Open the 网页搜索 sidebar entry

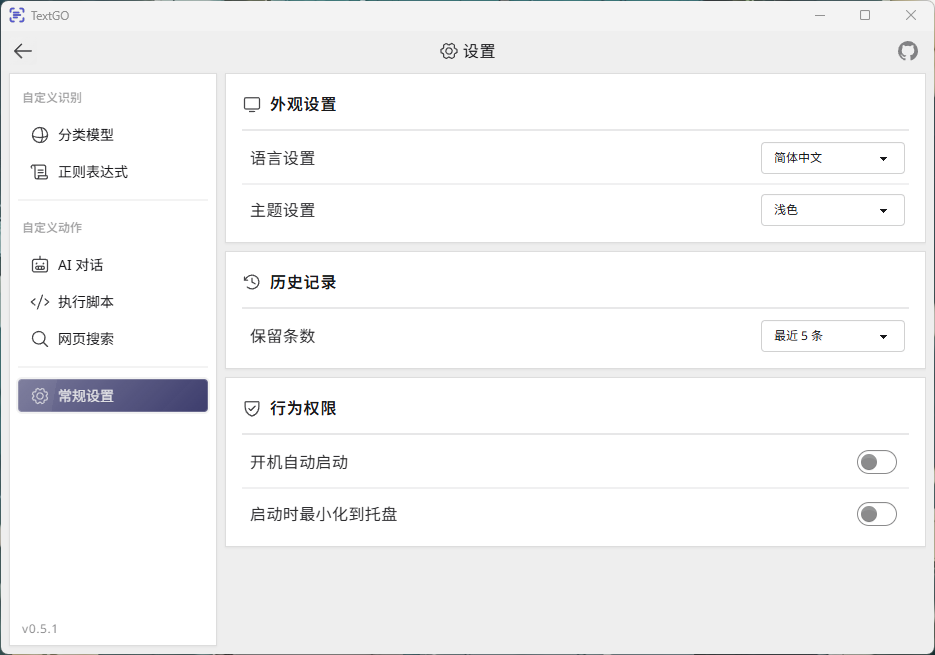click(86, 339)
